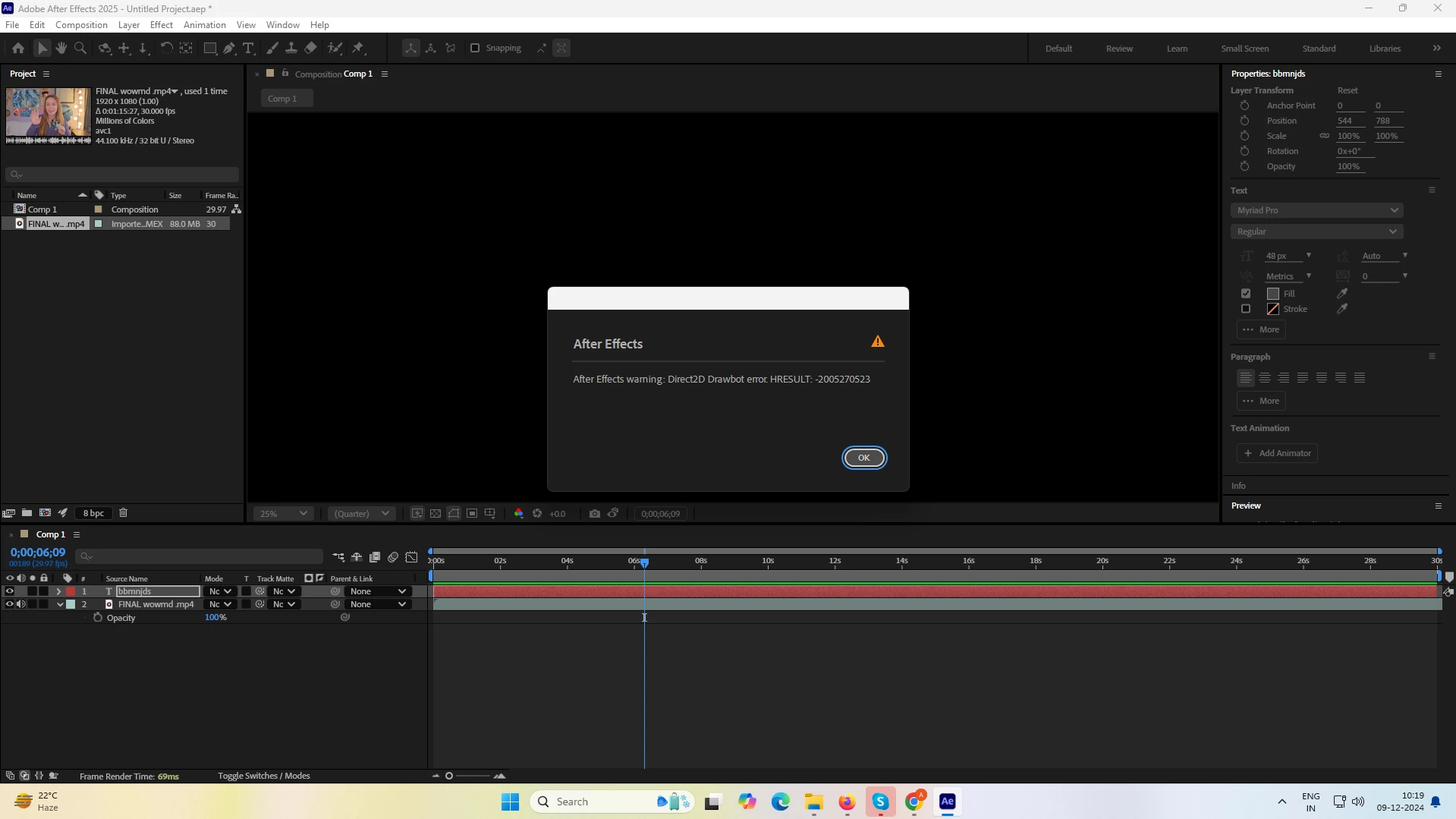Select the Zoom magnifier tool
Screen dimensions: 1456x819
point(80,48)
